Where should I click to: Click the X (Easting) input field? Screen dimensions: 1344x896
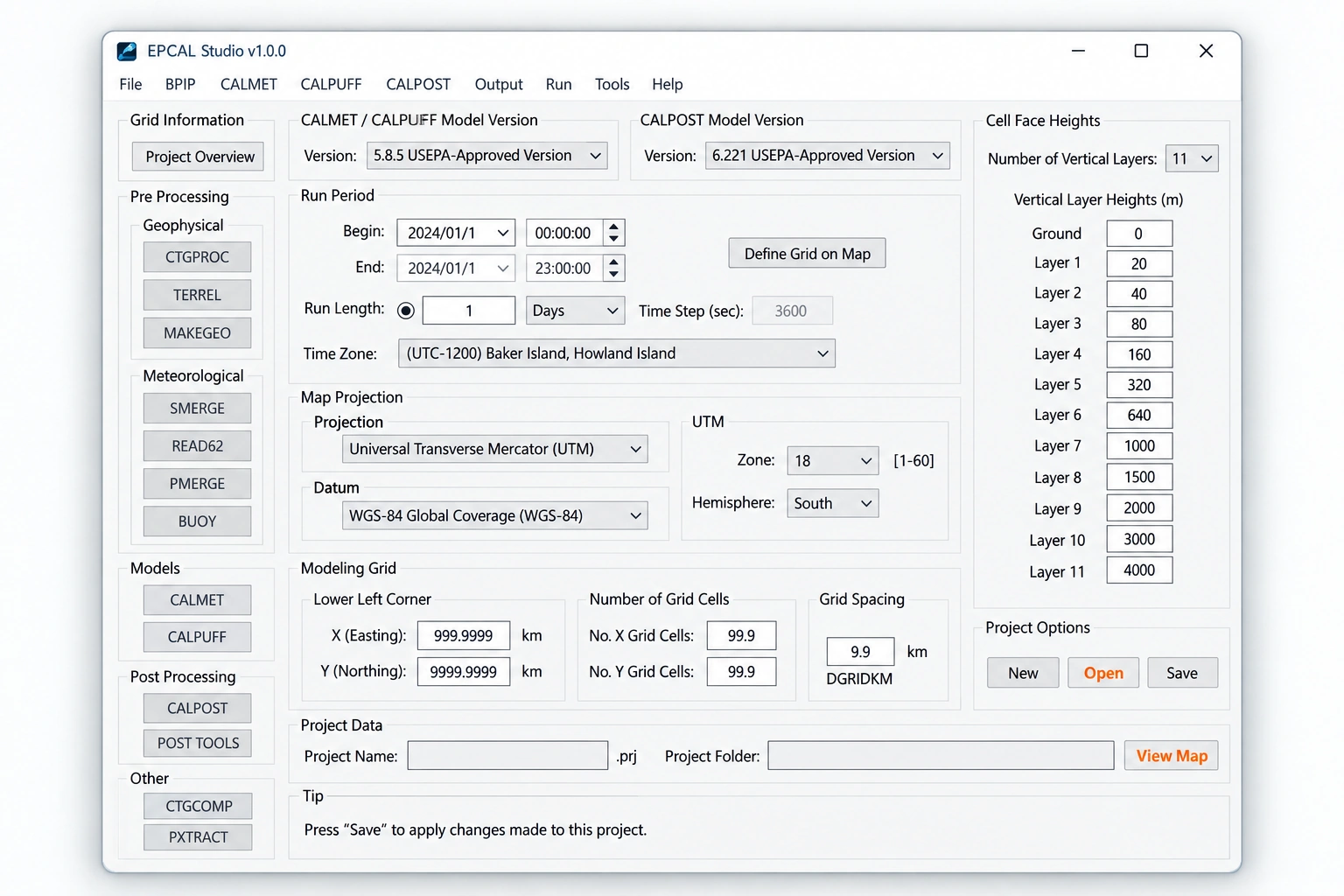[x=464, y=636]
